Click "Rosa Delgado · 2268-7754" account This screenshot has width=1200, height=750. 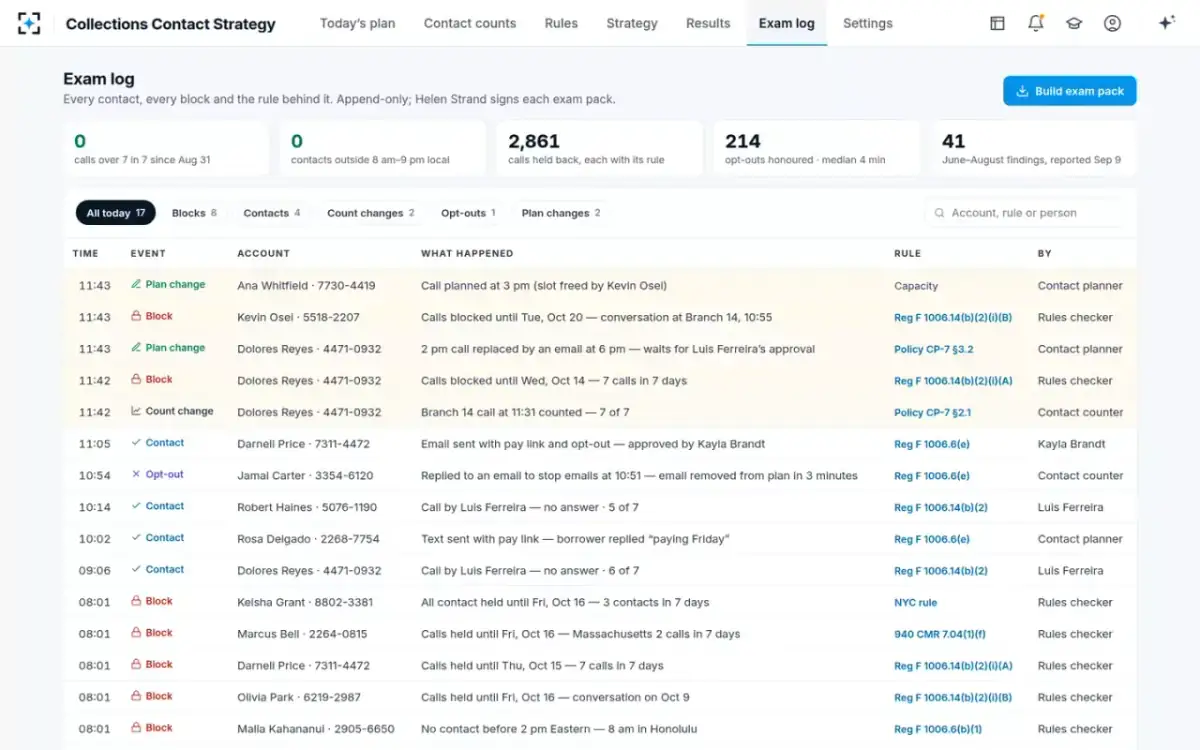point(308,539)
